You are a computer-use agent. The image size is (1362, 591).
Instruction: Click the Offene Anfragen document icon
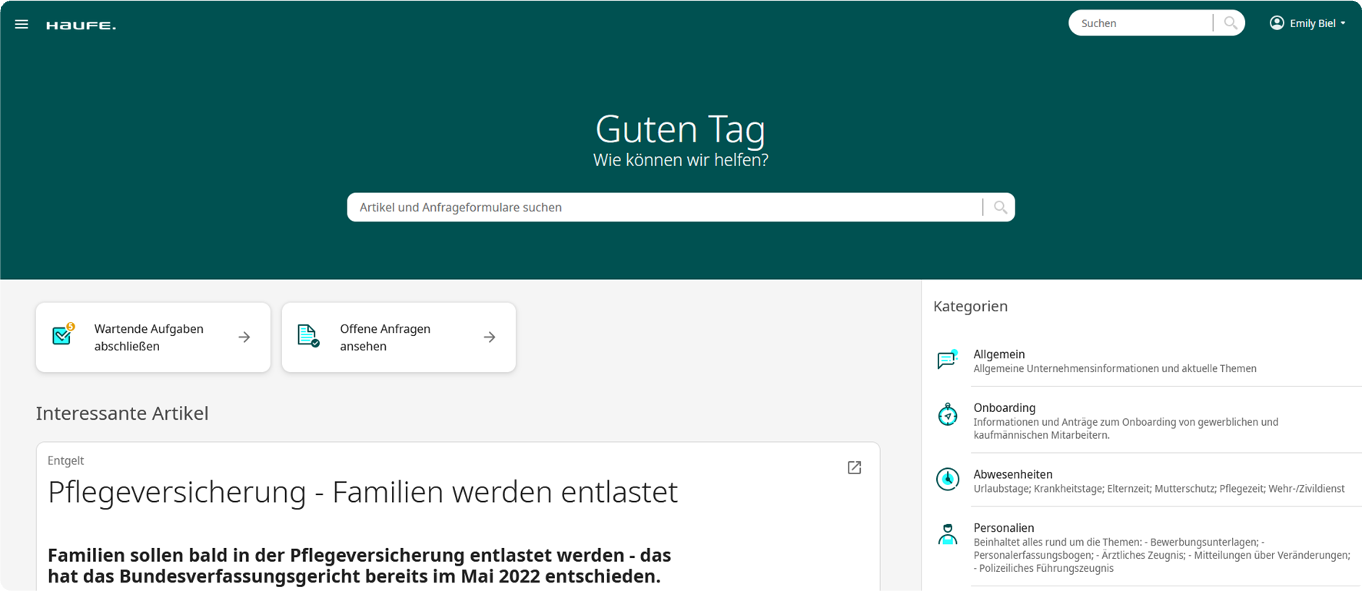[308, 336]
